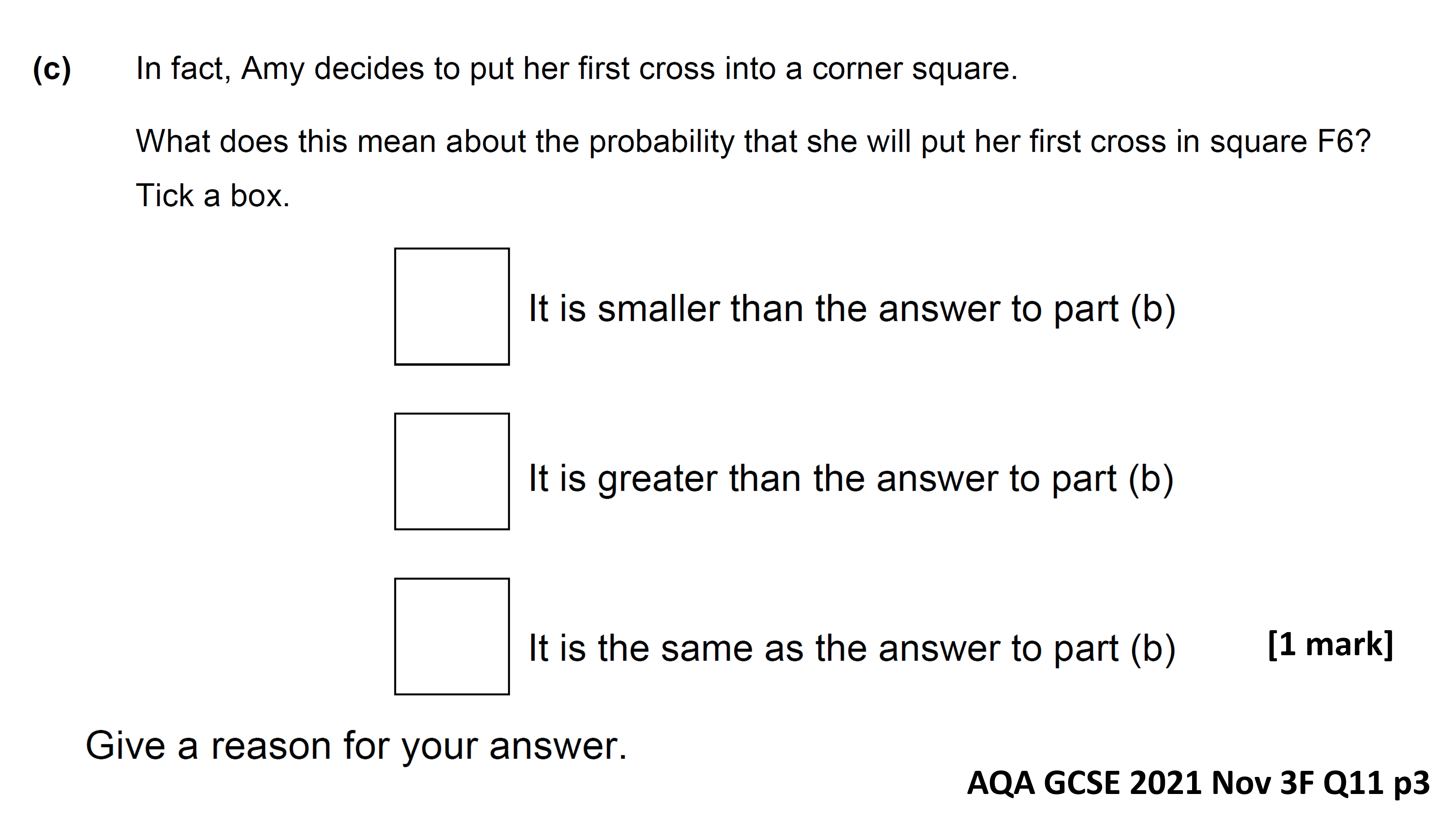Click the label 'It is greater than the answer'
This screenshot has height=819, width=1456.
pyautogui.click(x=850, y=479)
